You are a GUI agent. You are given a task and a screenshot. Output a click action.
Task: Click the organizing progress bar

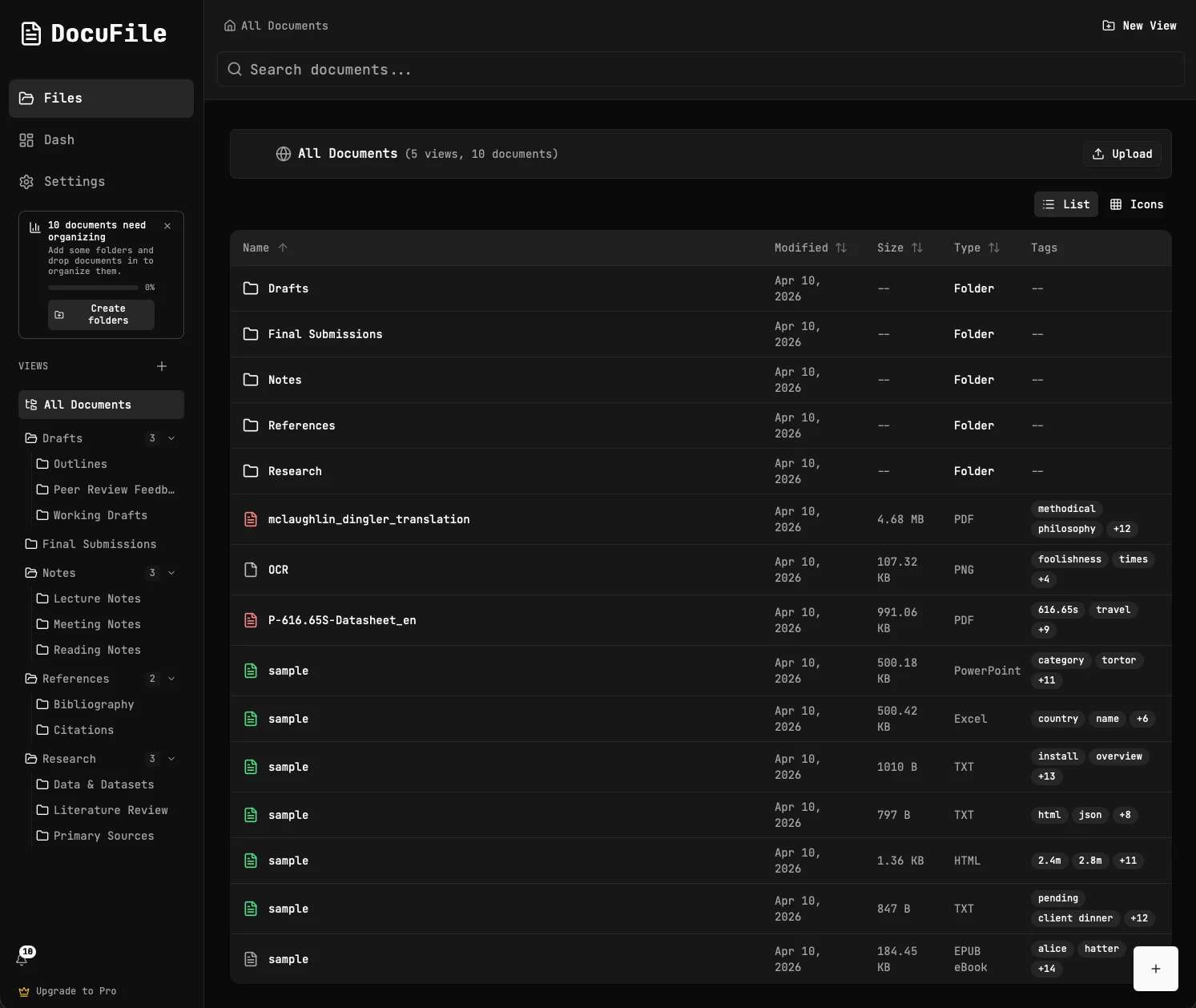[x=93, y=288]
